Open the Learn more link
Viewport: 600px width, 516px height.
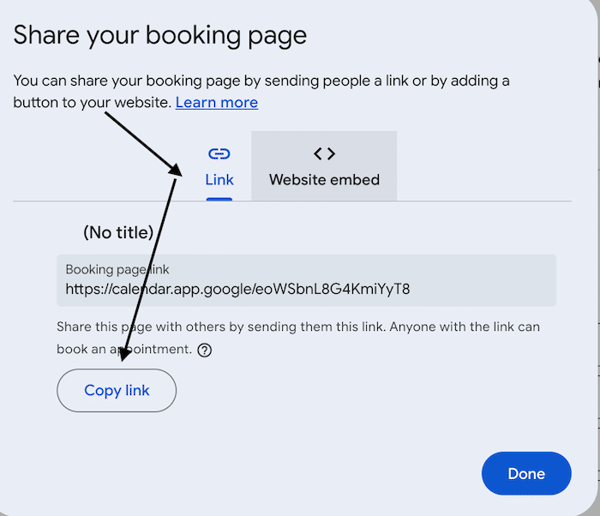coord(216,103)
